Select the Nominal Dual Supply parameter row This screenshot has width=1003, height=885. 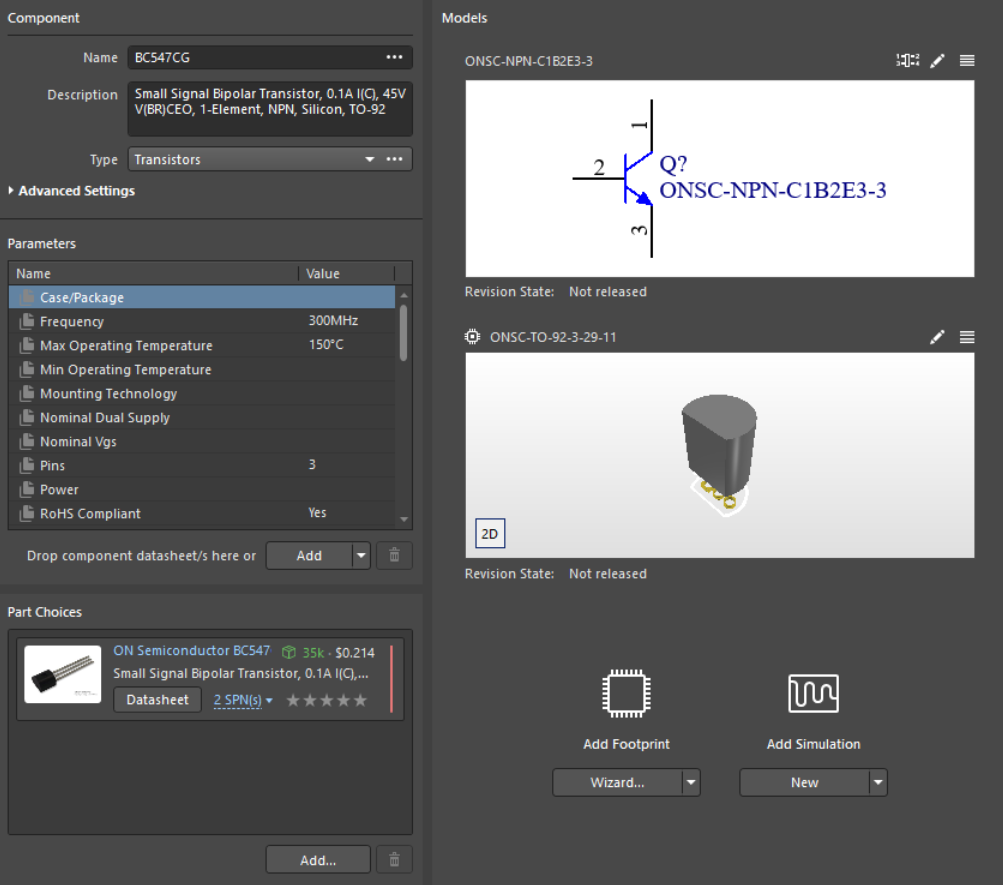[202, 418]
